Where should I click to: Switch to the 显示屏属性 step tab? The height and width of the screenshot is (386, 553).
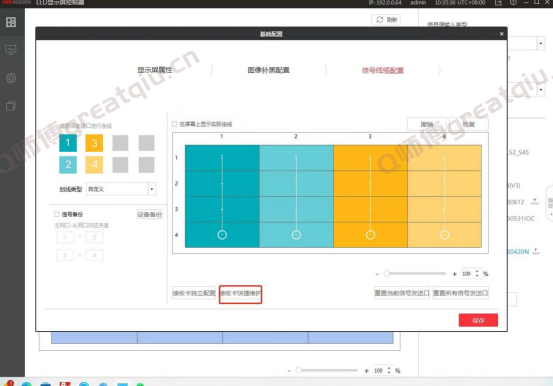[155, 70]
